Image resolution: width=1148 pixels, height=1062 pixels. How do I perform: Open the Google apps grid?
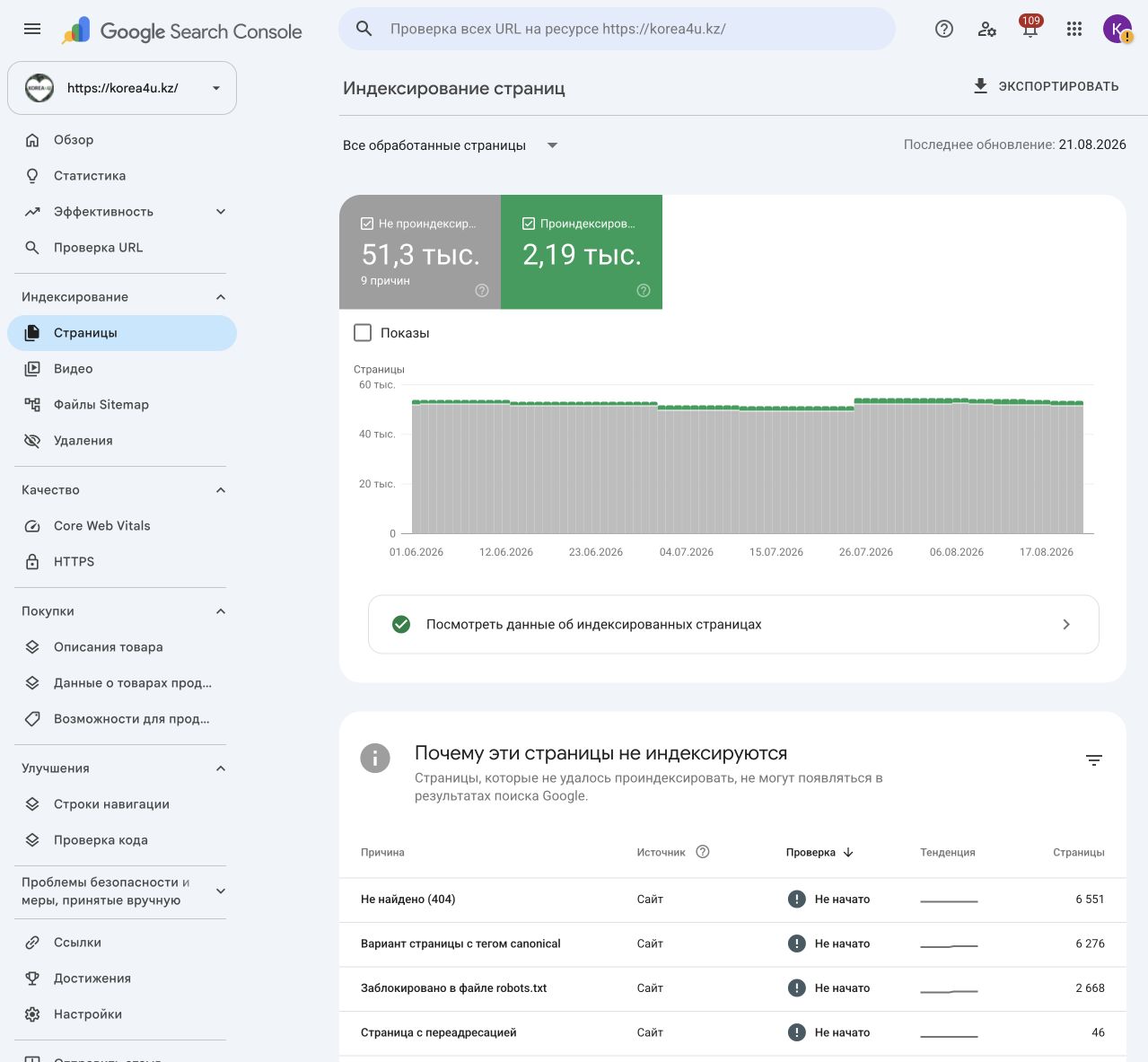pos(1074,29)
